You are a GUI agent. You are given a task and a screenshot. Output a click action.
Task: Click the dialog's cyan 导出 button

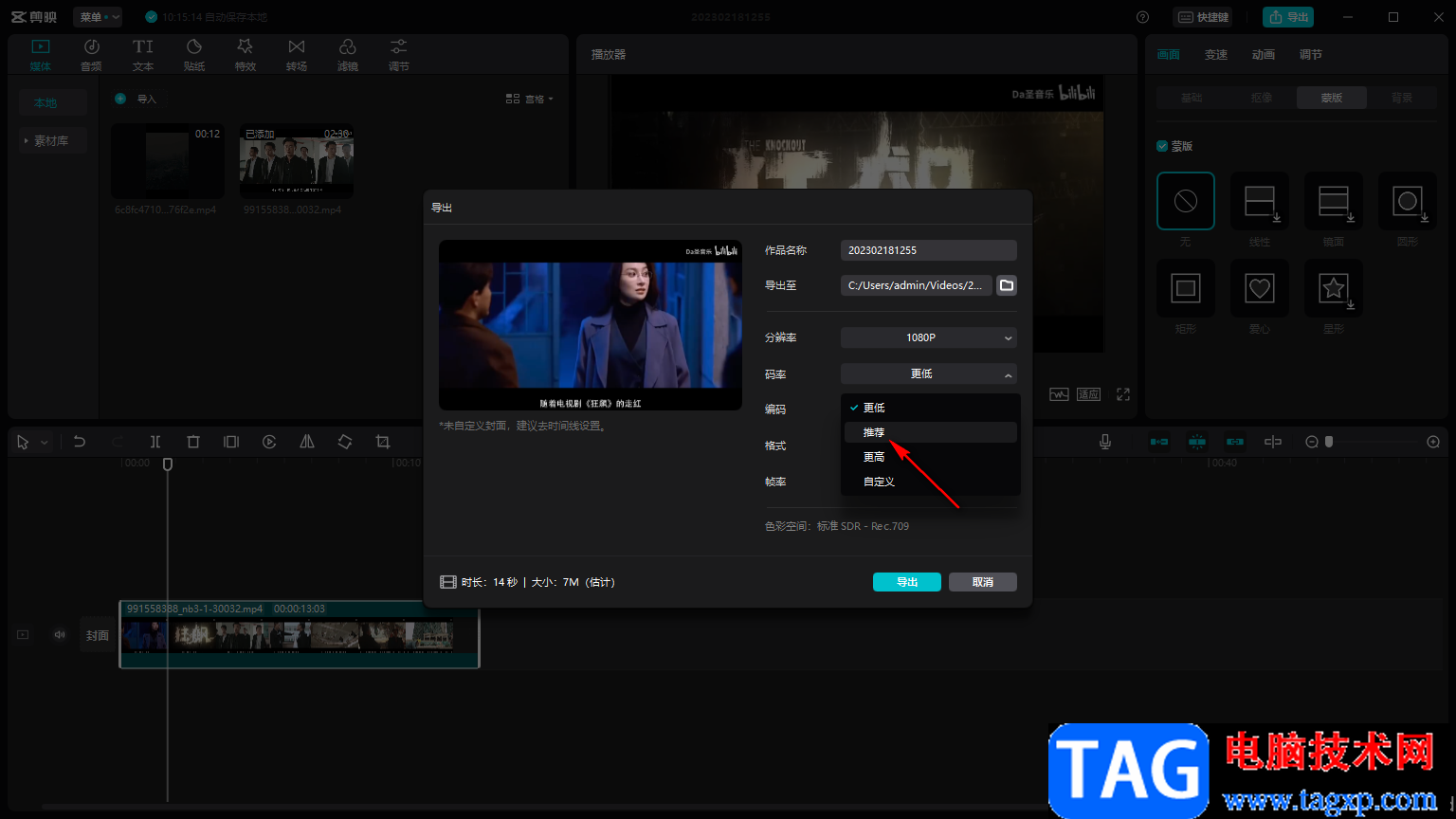[x=907, y=582]
